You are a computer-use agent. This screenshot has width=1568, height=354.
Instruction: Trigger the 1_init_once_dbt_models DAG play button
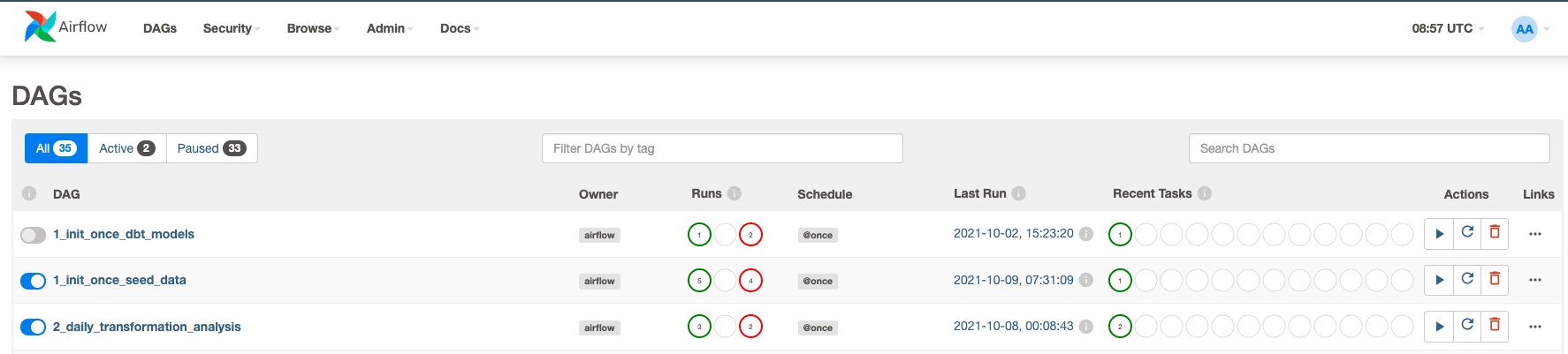[1439, 234]
